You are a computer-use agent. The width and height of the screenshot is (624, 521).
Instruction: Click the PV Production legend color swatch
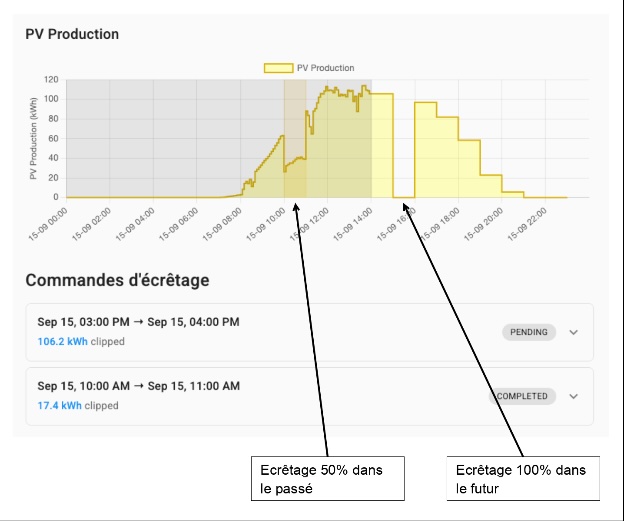click(x=278, y=68)
